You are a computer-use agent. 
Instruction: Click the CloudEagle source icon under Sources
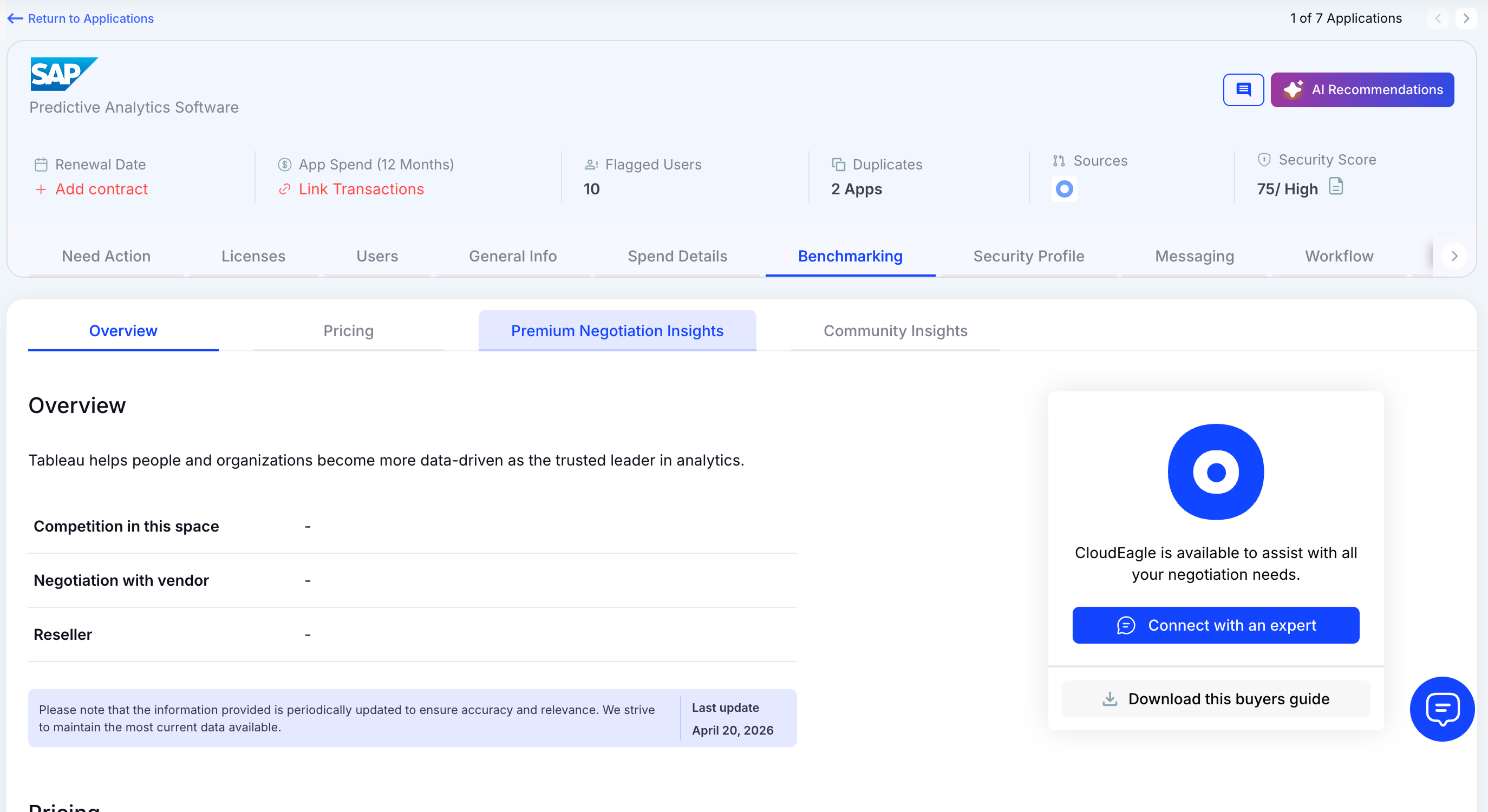click(x=1064, y=189)
